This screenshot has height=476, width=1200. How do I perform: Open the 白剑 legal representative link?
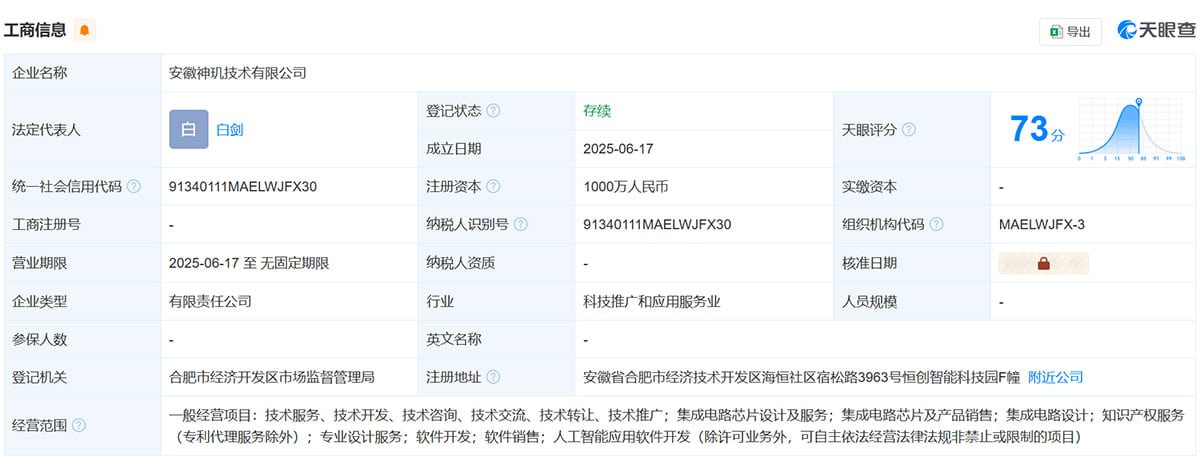(230, 129)
